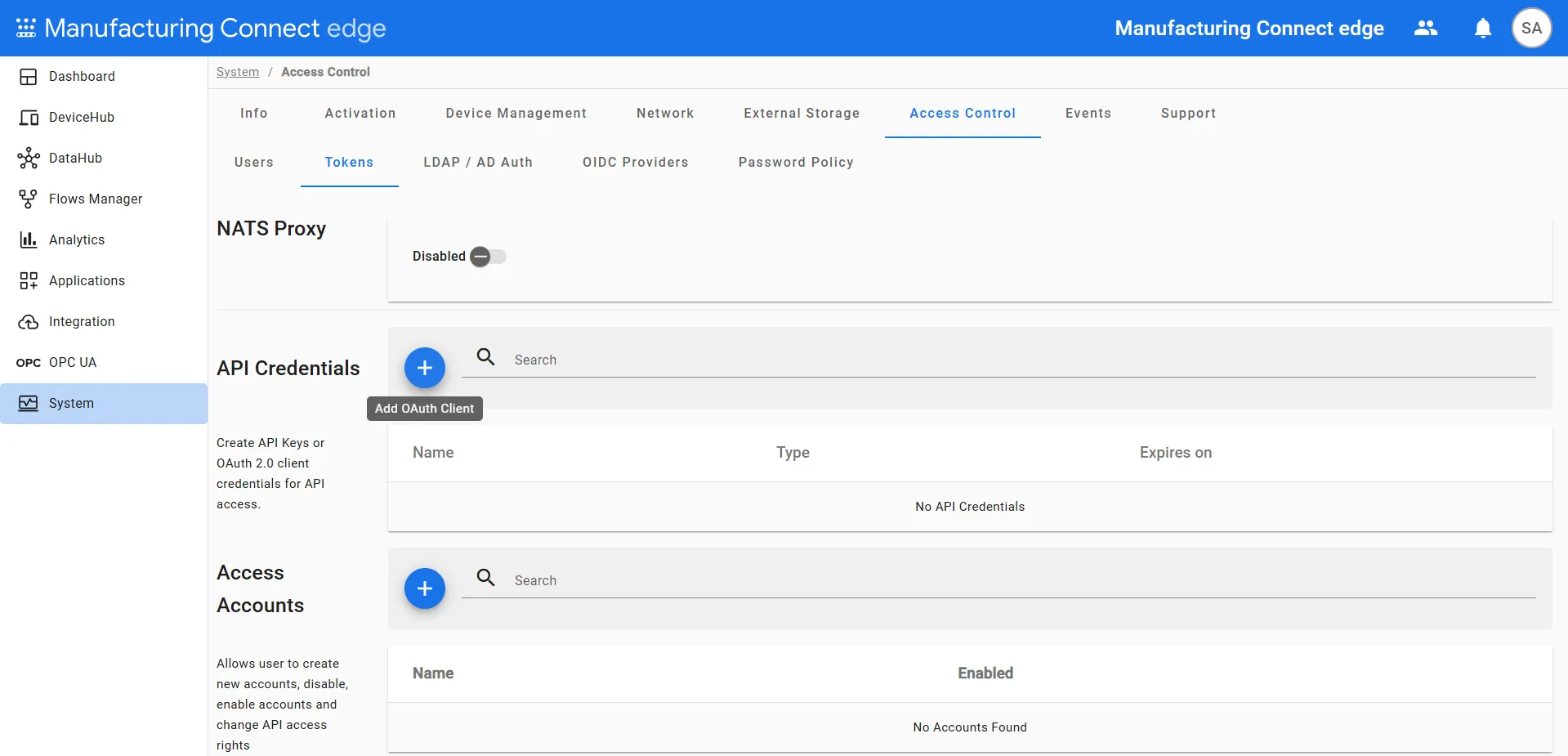1568x756 pixels.
Task: Open Integration from the sidebar
Action: pyautogui.click(x=104, y=322)
